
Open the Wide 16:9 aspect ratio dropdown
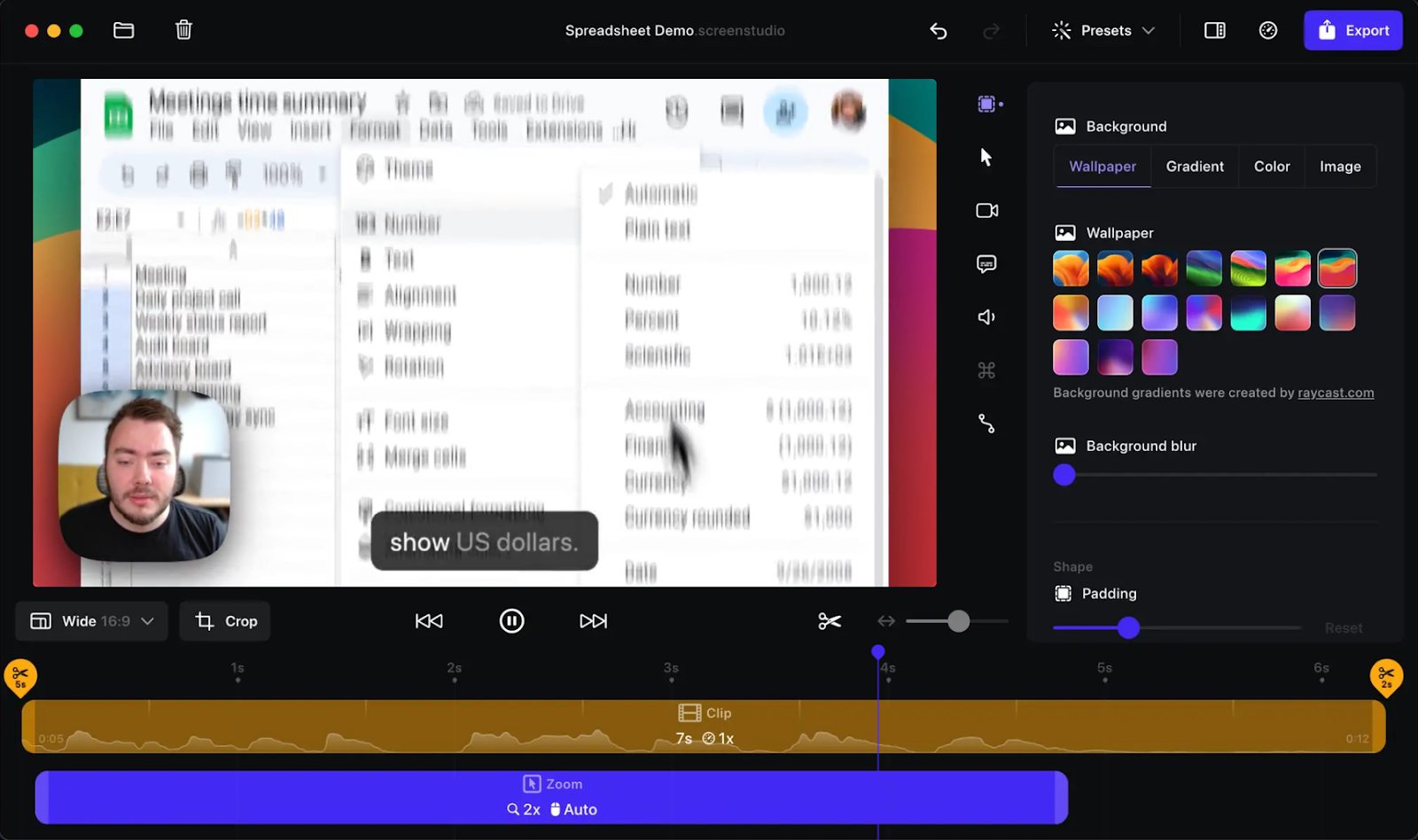tap(92, 621)
